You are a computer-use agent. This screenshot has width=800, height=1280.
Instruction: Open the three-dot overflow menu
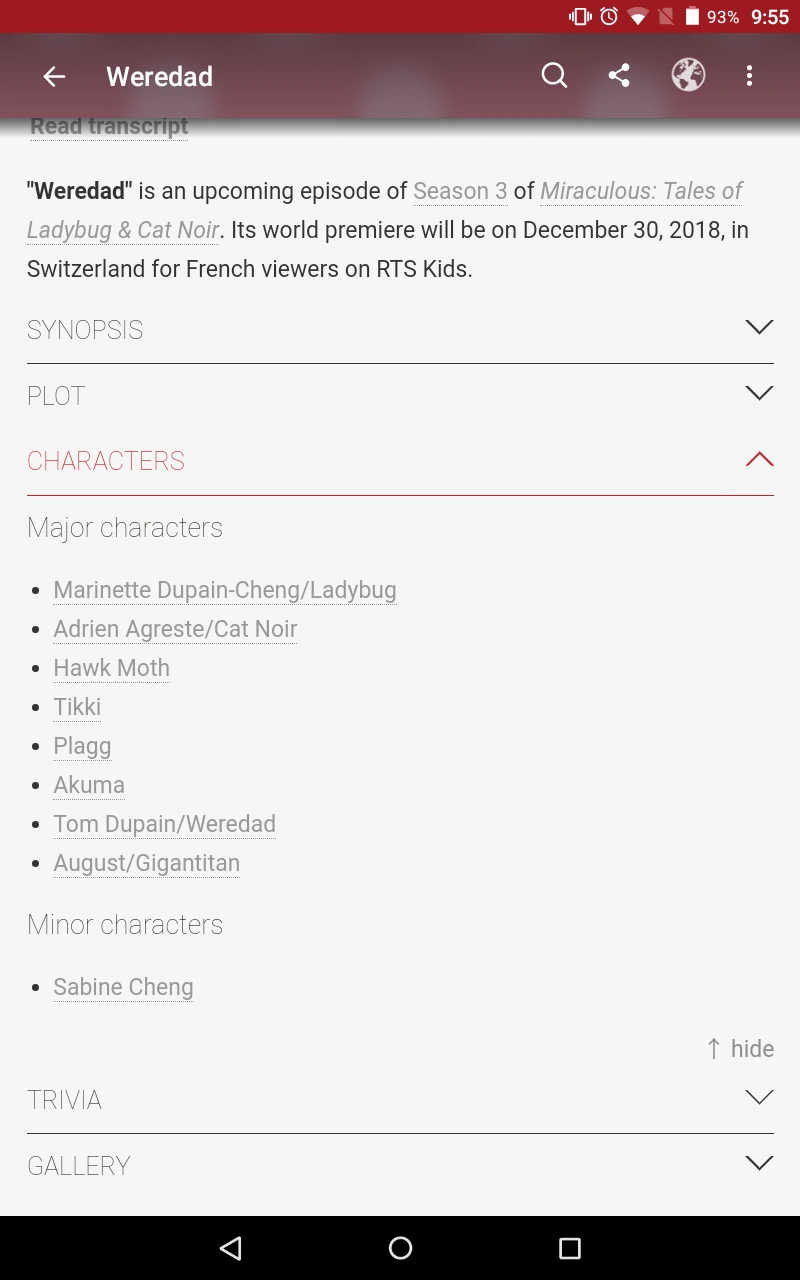749,76
